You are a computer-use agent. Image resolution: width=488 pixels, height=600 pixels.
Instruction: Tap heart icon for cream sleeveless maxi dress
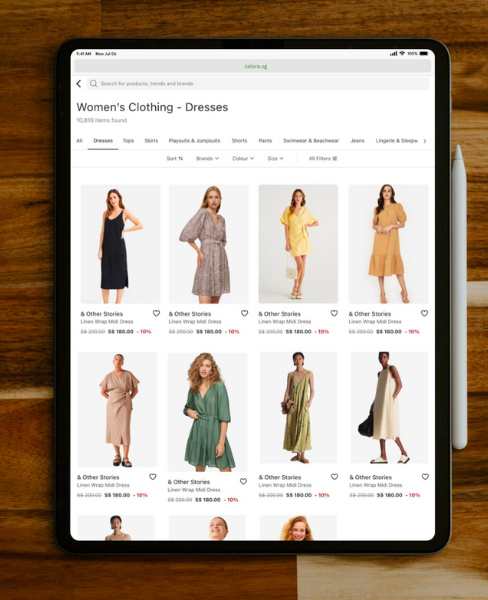tap(425, 477)
